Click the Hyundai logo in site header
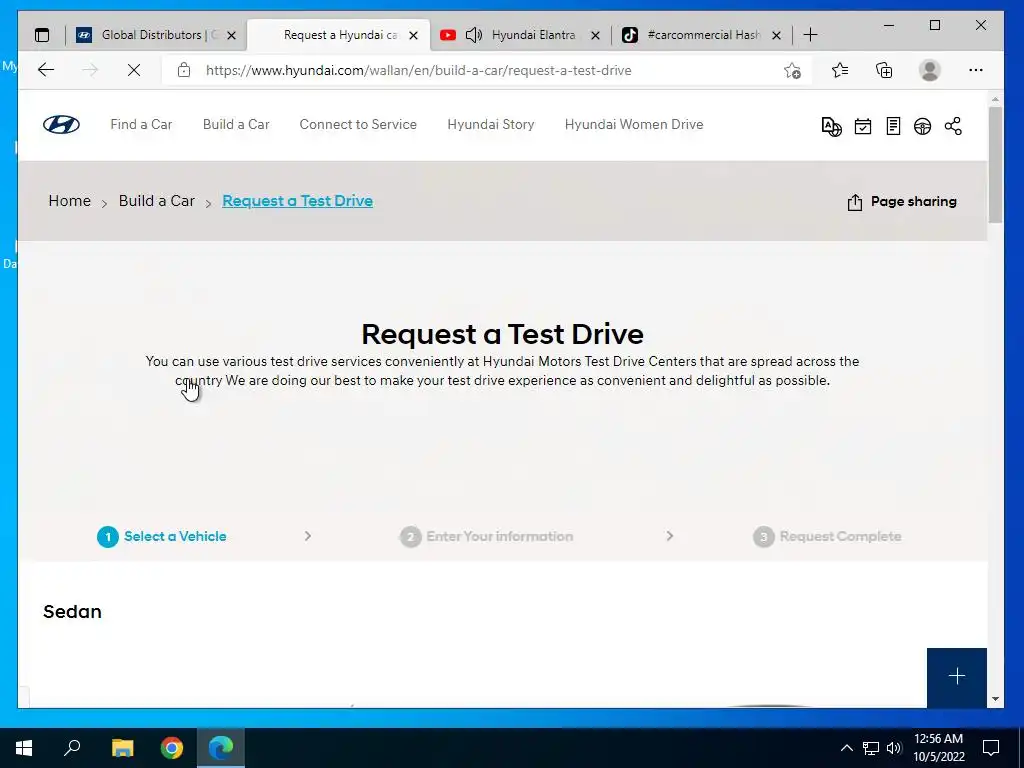 (61, 124)
